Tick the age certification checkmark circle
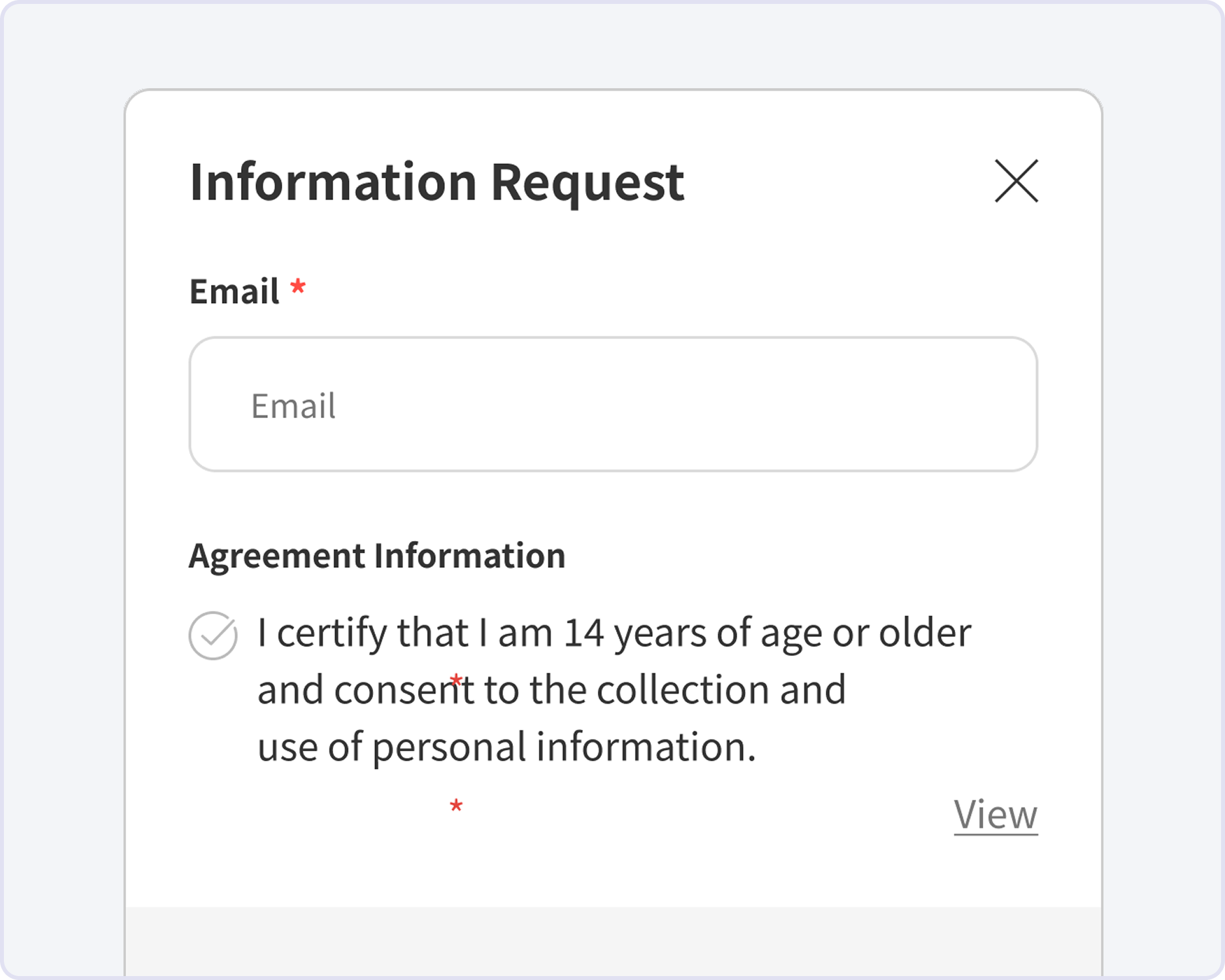1225x980 pixels. click(213, 636)
